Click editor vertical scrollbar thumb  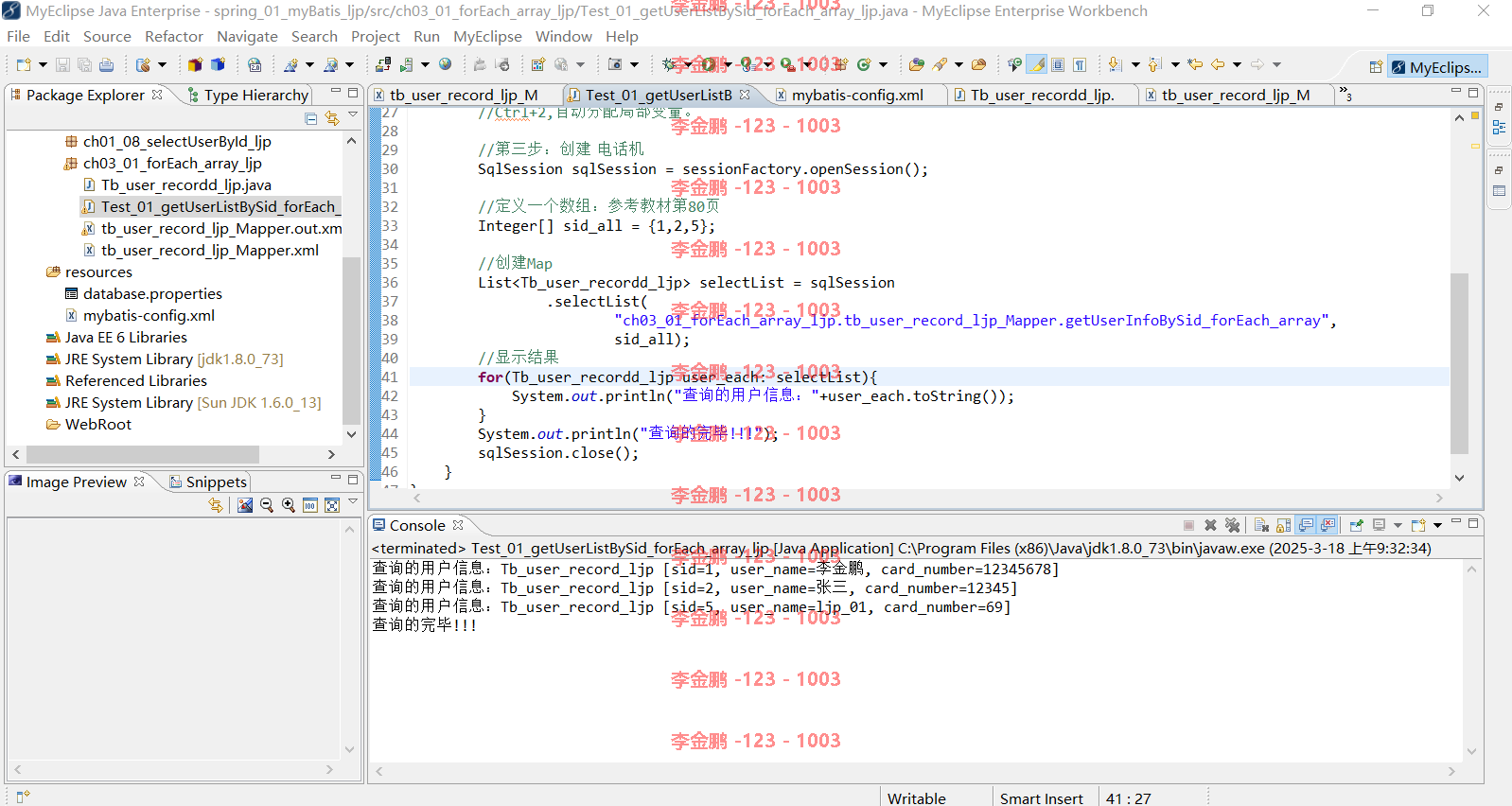point(1459,364)
